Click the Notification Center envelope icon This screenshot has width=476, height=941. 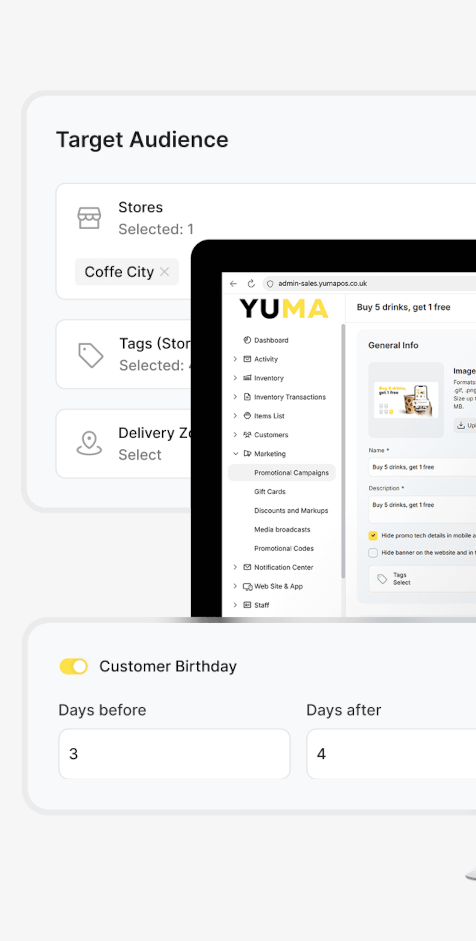point(247,567)
